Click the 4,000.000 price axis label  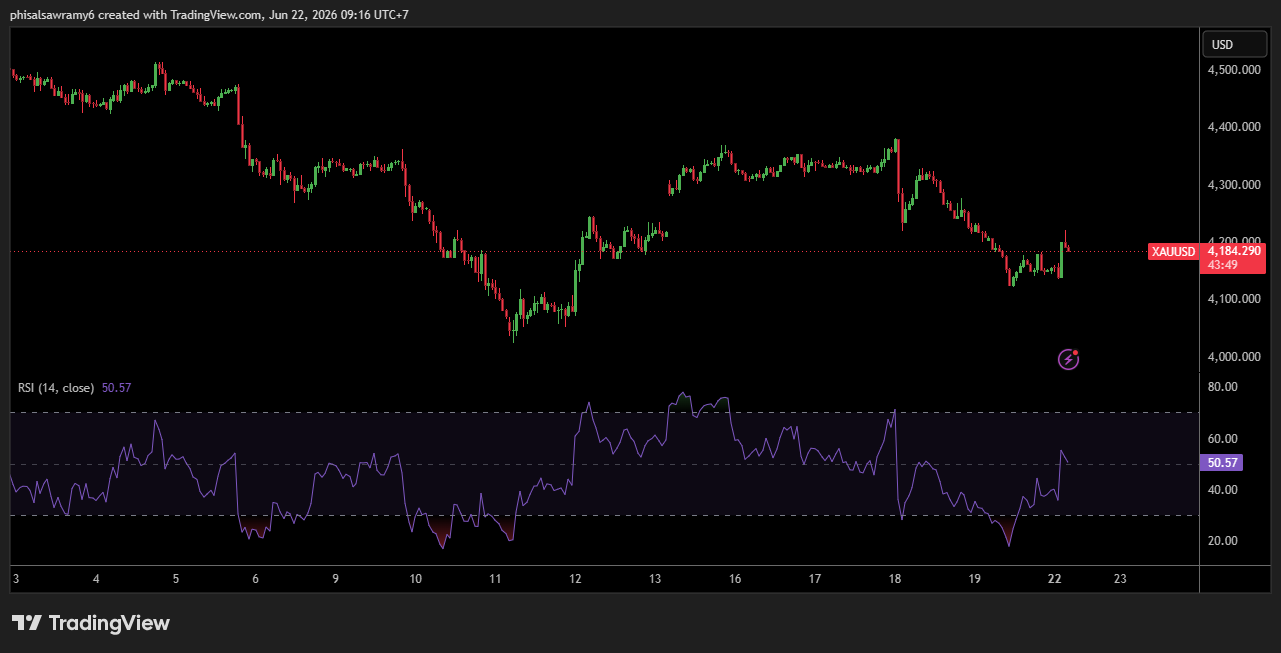pyautogui.click(x=1233, y=357)
